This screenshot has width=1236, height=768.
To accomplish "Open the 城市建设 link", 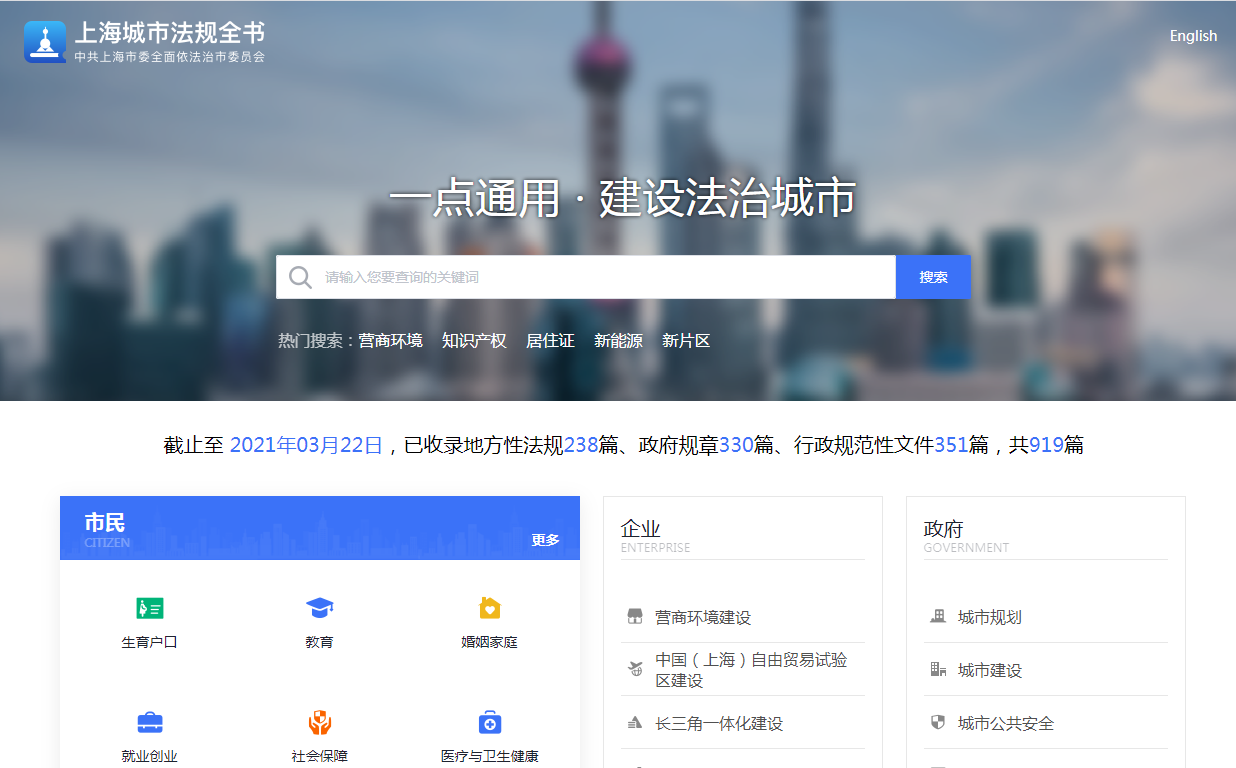I will point(990,671).
